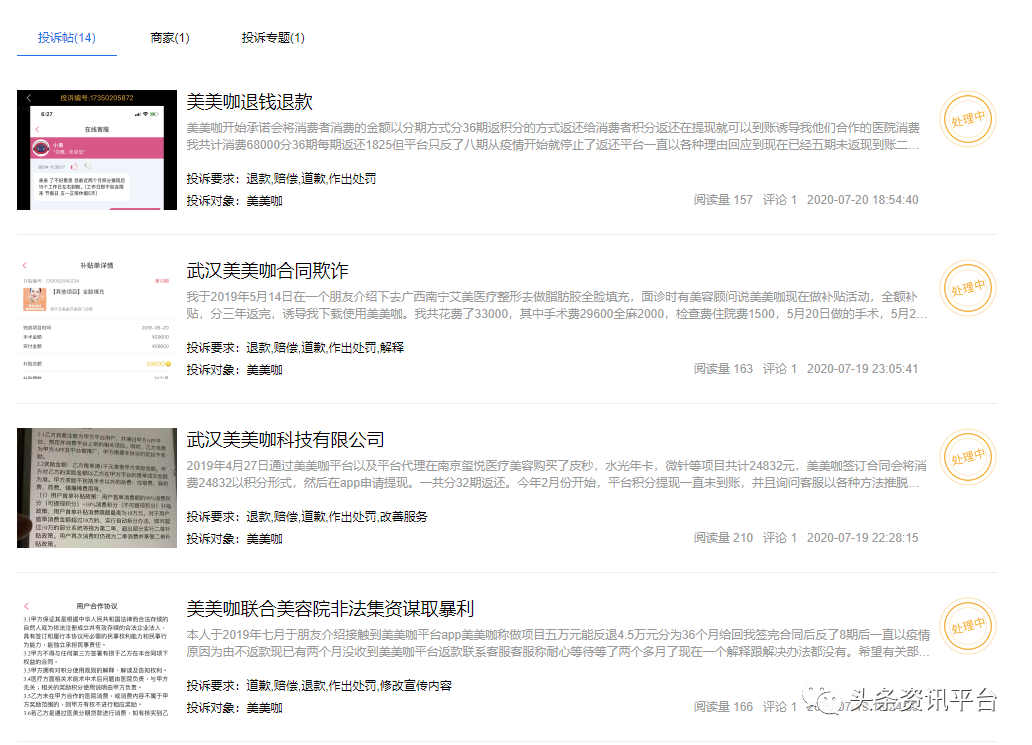Click 阅读量 163 on second complaint
This screenshot has height=745, width=1032.
[x=723, y=369]
